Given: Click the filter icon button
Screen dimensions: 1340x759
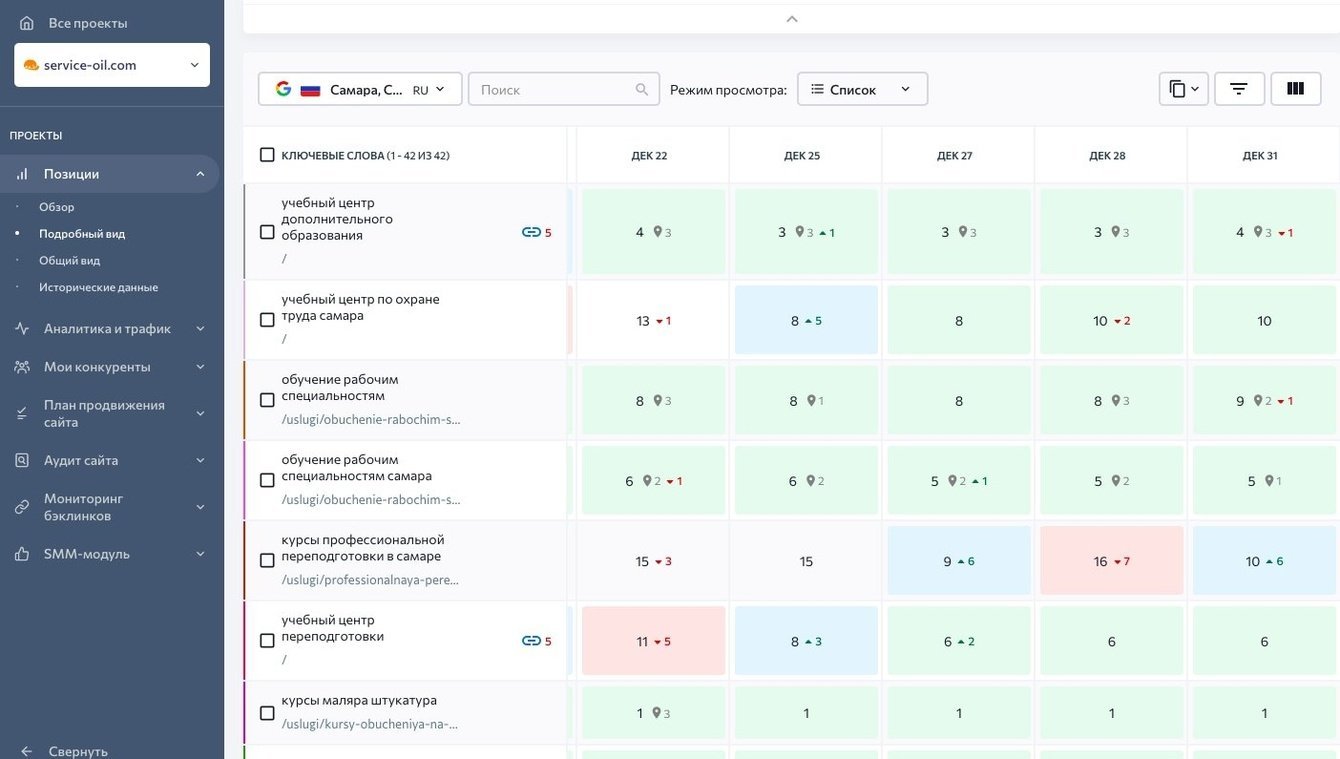Looking at the screenshot, I should [1239, 89].
